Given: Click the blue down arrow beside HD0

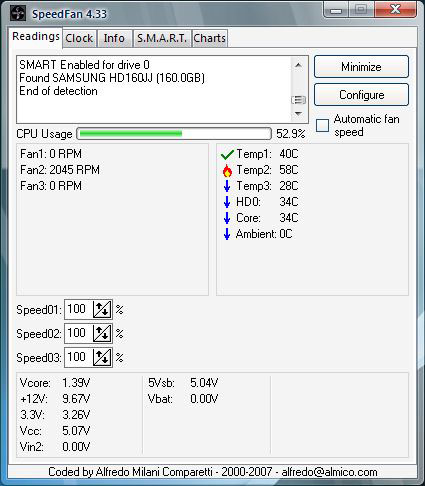Looking at the screenshot, I should tap(227, 202).
